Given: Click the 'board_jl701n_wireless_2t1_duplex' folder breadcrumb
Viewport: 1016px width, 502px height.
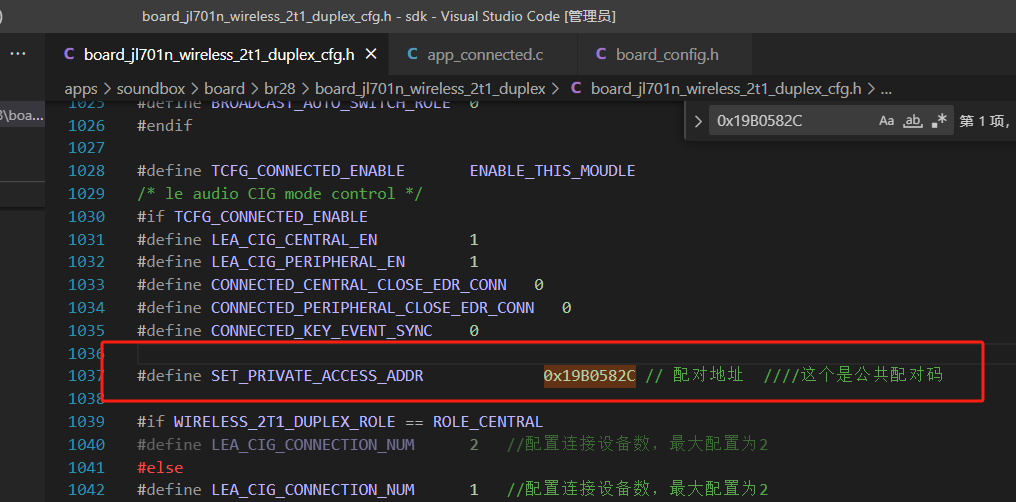Looking at the screenshot, I should (430, 89).
